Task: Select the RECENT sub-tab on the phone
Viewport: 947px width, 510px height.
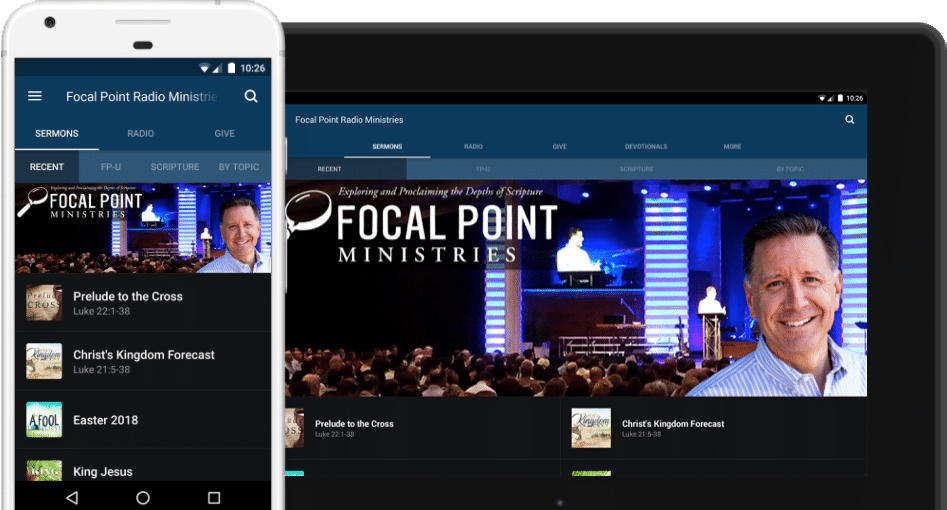Action: (47, 167)
